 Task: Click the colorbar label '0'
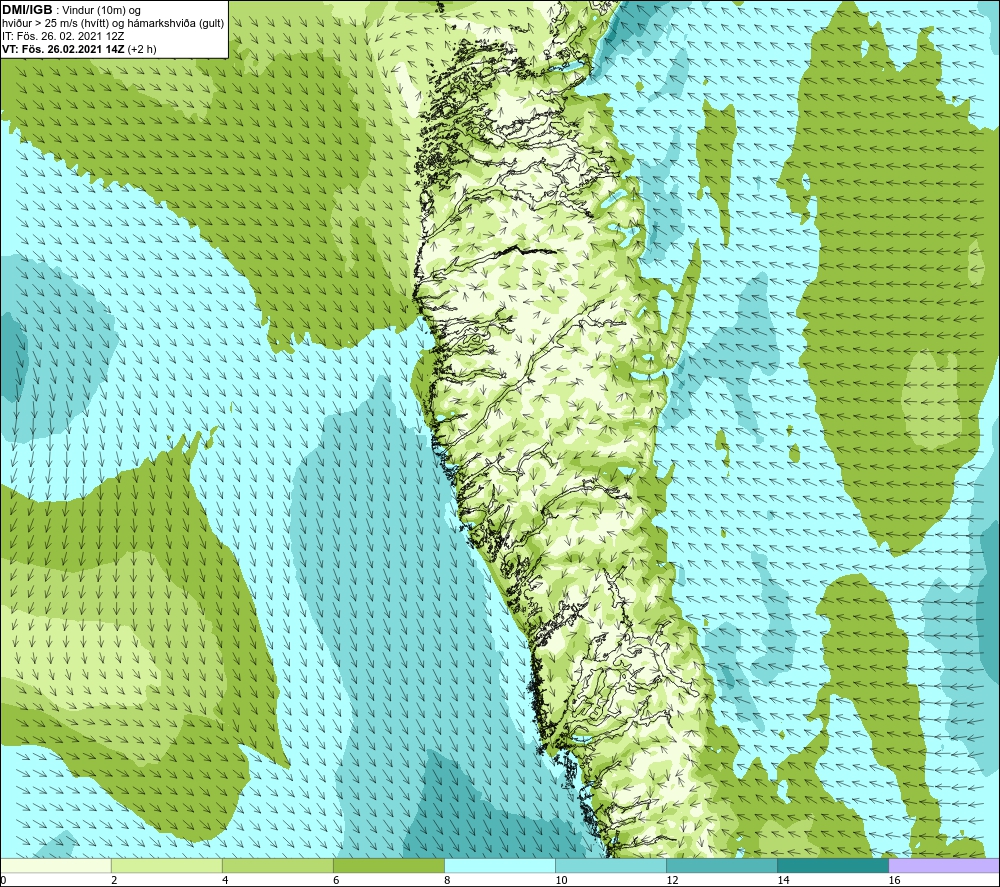point(4,880)
